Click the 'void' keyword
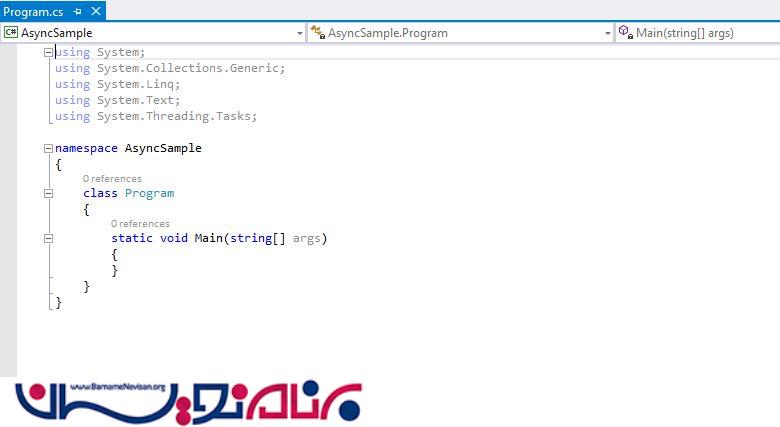The image size is (780, 427). pyautogui.click(x=174, y=238)
